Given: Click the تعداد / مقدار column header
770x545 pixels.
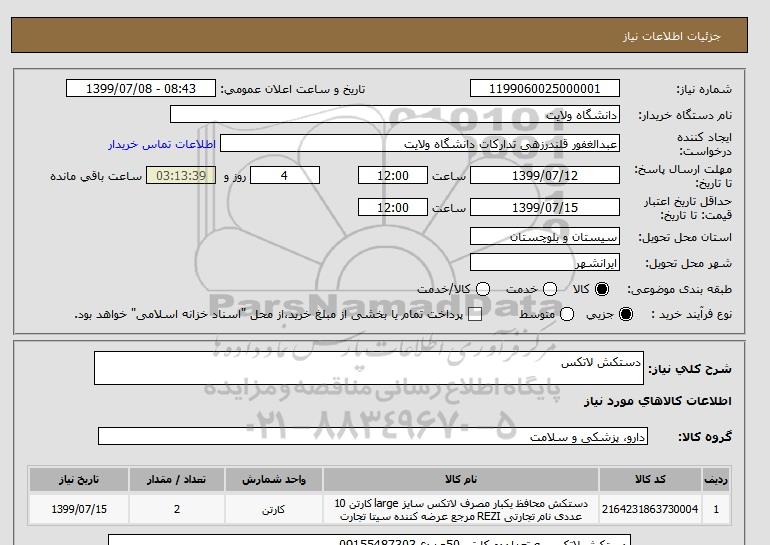Looking at the screenshot, I should [x=177, y=480].
